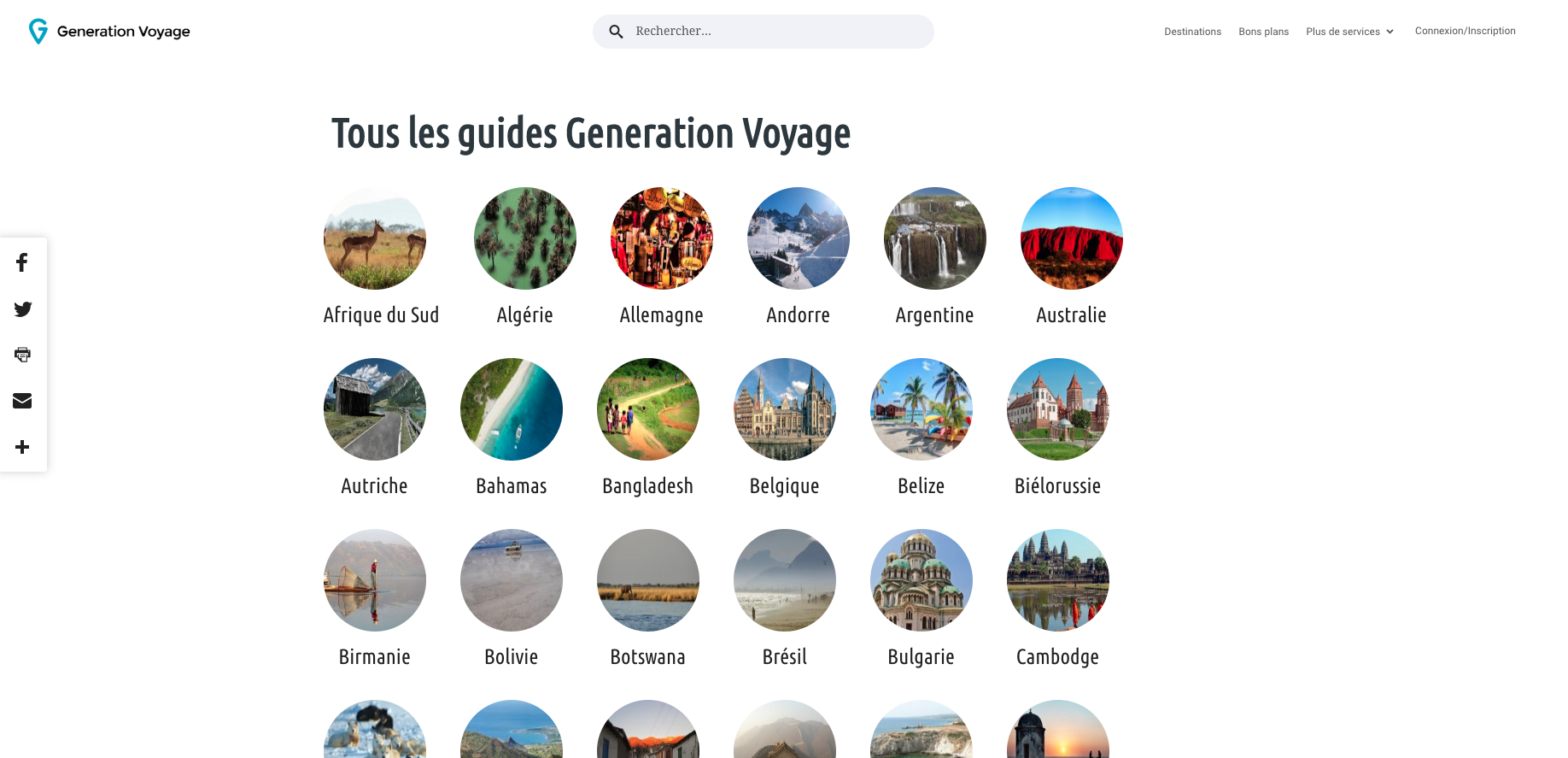
Task: Click the Australie text label
Action: pos(1072,315)
